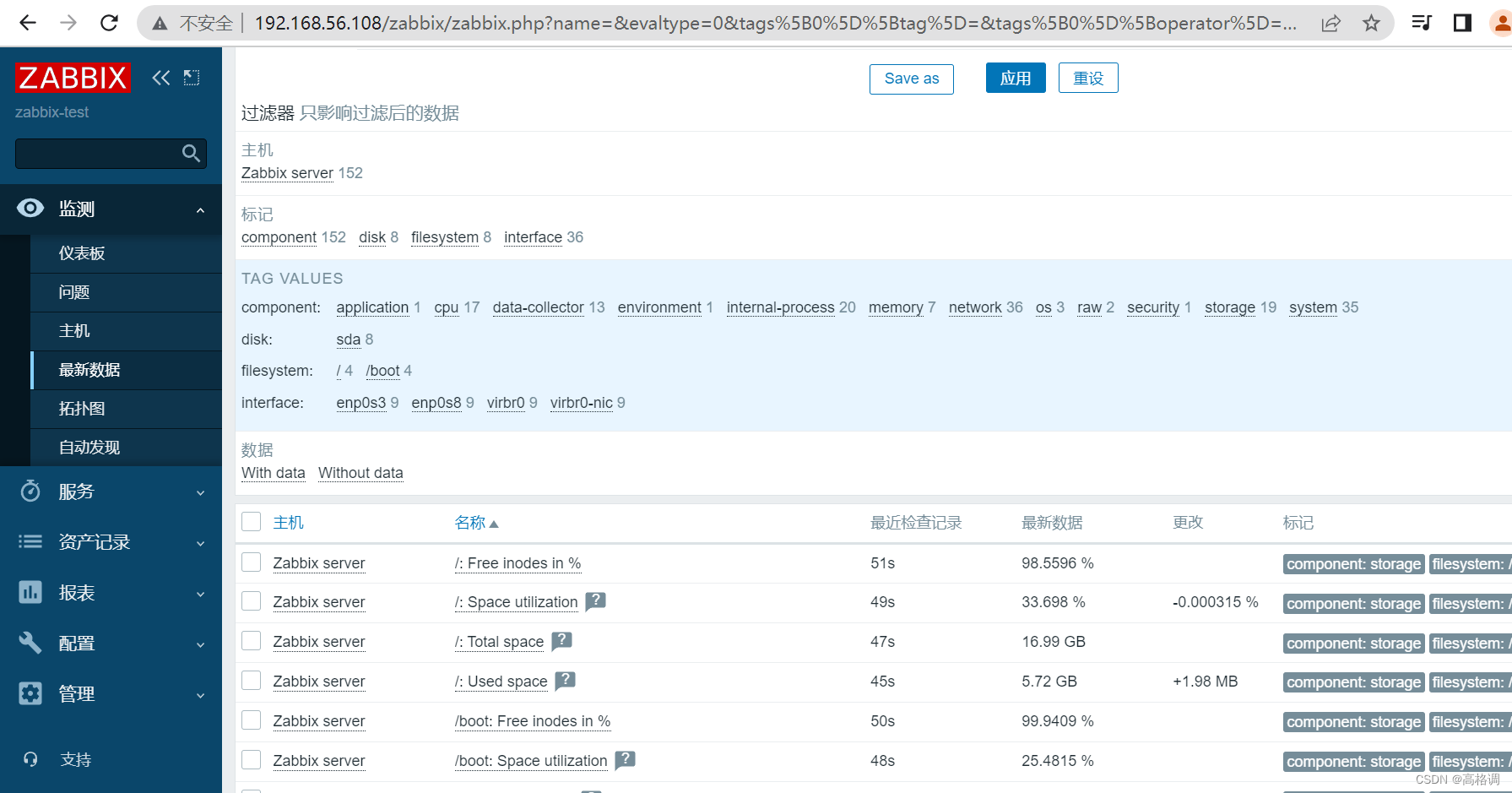This screenshot has height=793, width=1512.
Task: Click the 应用 apply button
Action: [x=1016, y=79]
